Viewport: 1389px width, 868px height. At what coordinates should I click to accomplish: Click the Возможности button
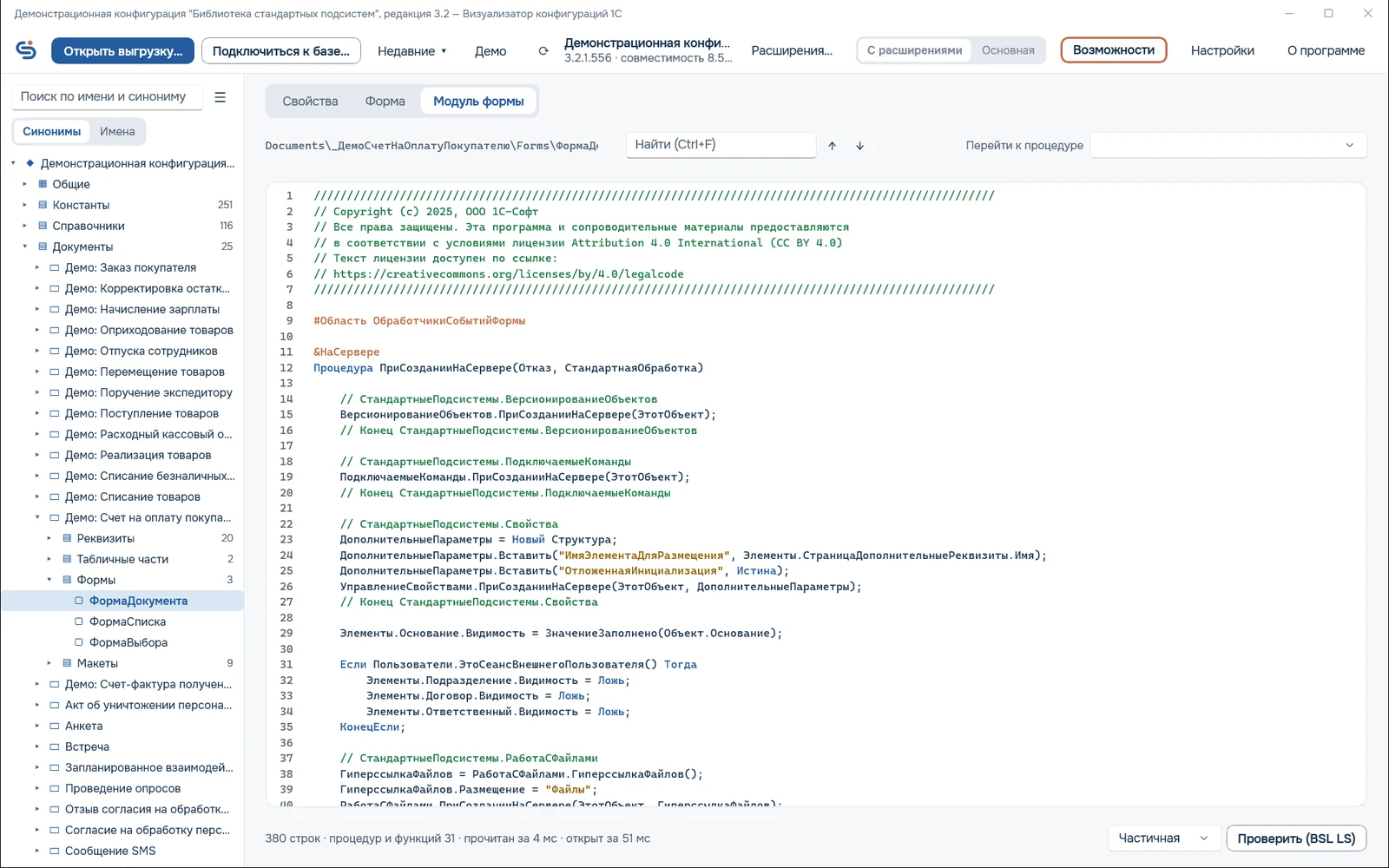1114,50
